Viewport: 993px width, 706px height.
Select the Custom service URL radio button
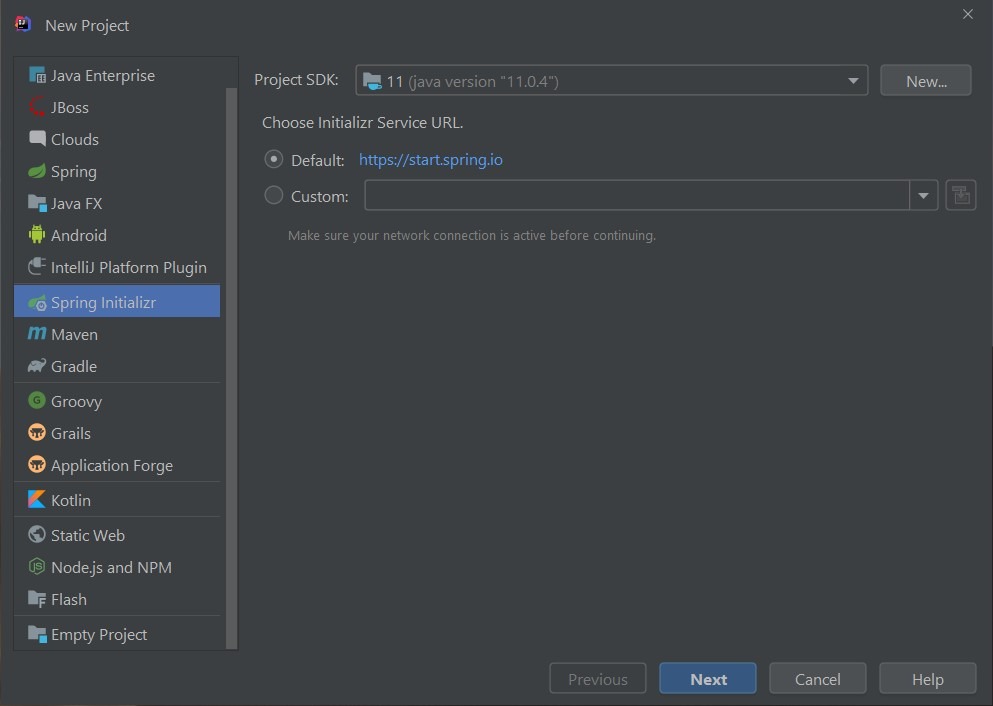coord(274,195)
